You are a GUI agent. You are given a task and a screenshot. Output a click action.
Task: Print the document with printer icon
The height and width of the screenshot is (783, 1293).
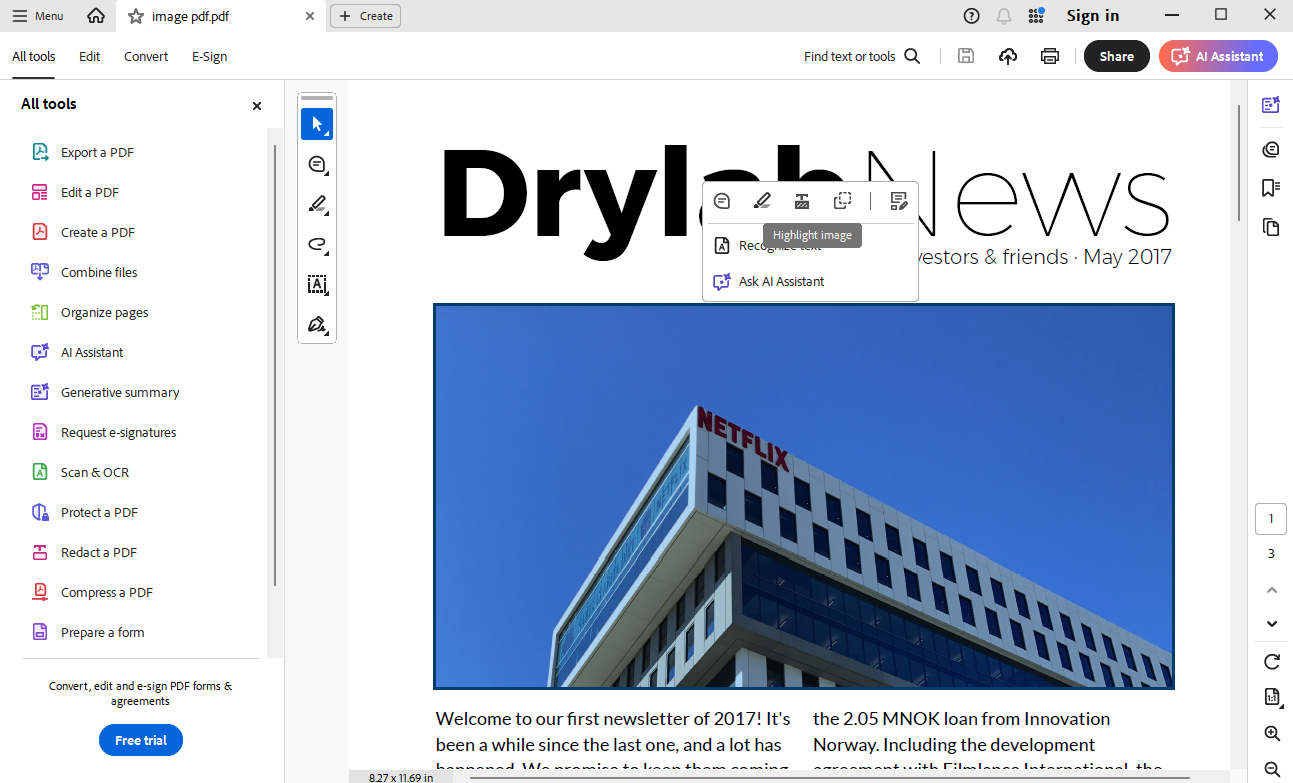pyautogui.click(x=1050, y=56)
